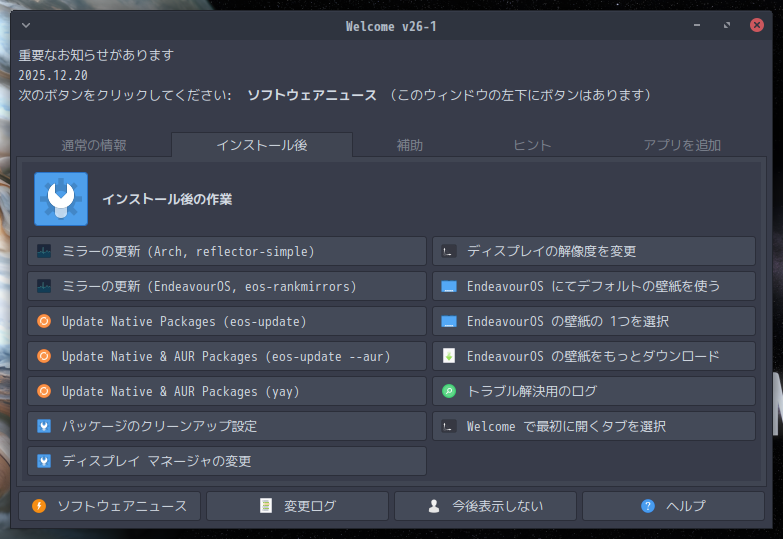Switch to the ヒント tab
The image size is (783, 539).
(x=532, y=145)
